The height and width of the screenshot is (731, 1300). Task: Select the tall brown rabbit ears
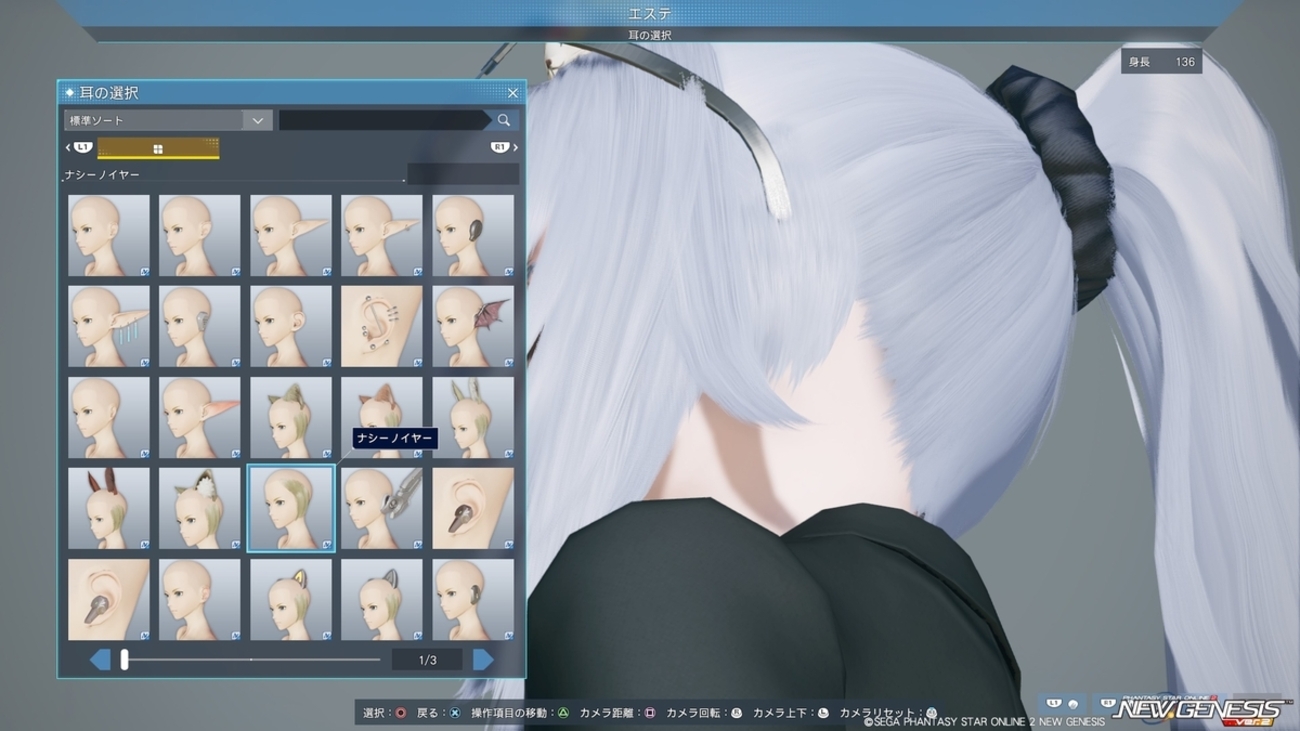point(109,509)
